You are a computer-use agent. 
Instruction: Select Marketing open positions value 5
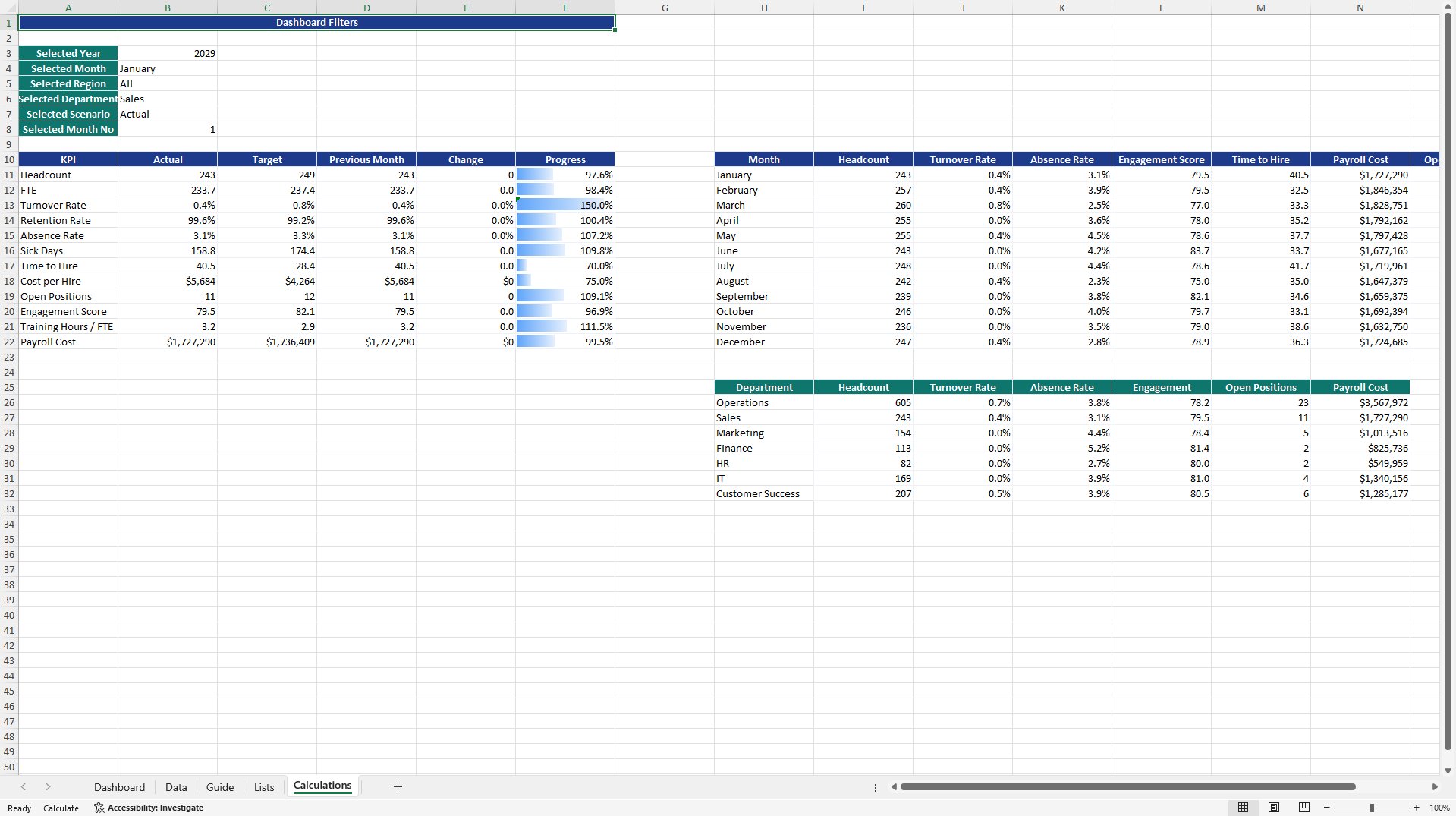pos(1260,433)
